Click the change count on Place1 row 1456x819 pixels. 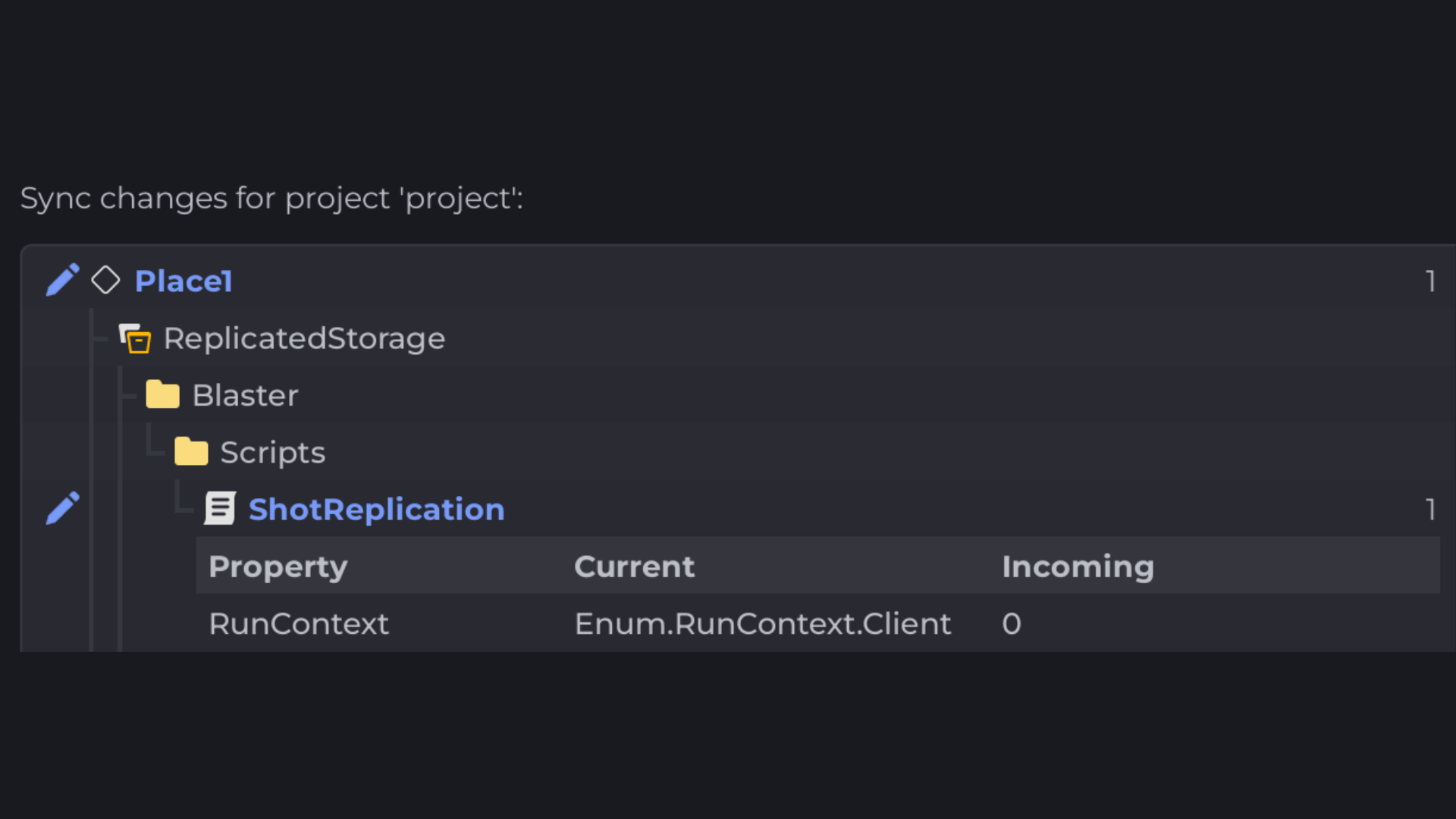[x=1430, y=281]
